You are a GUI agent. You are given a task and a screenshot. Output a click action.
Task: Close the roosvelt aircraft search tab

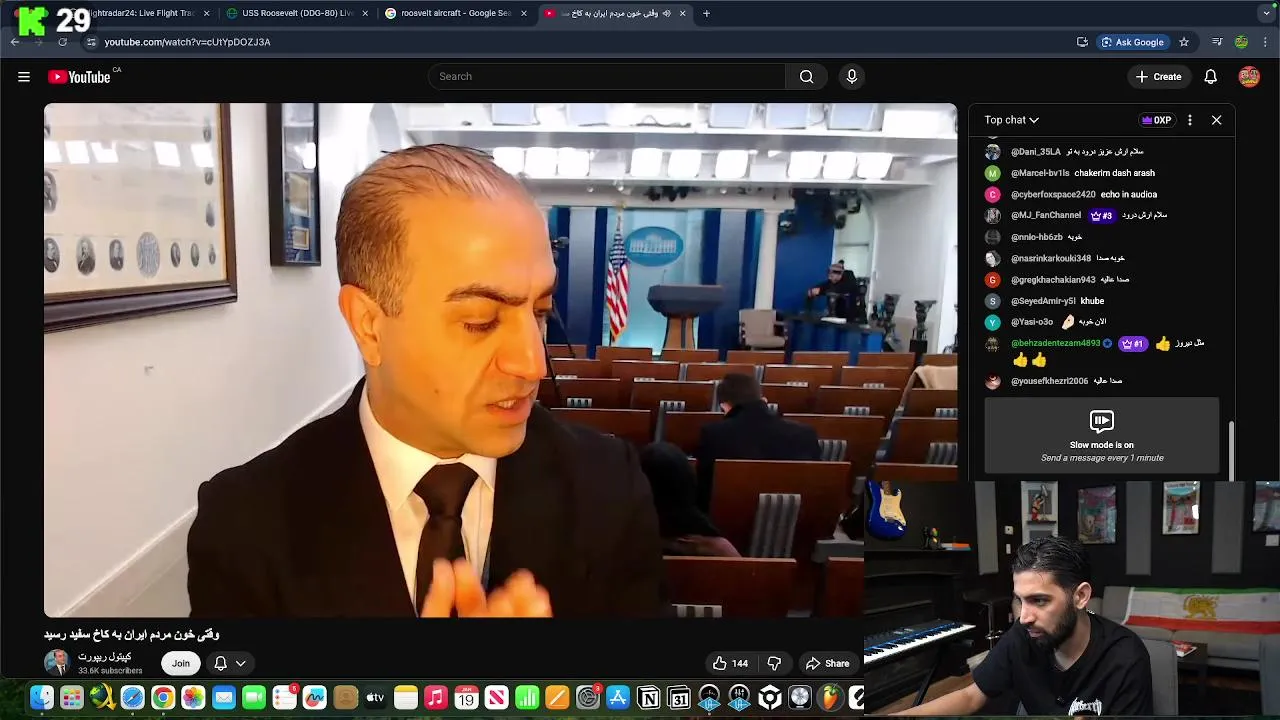tap(523, 13)
